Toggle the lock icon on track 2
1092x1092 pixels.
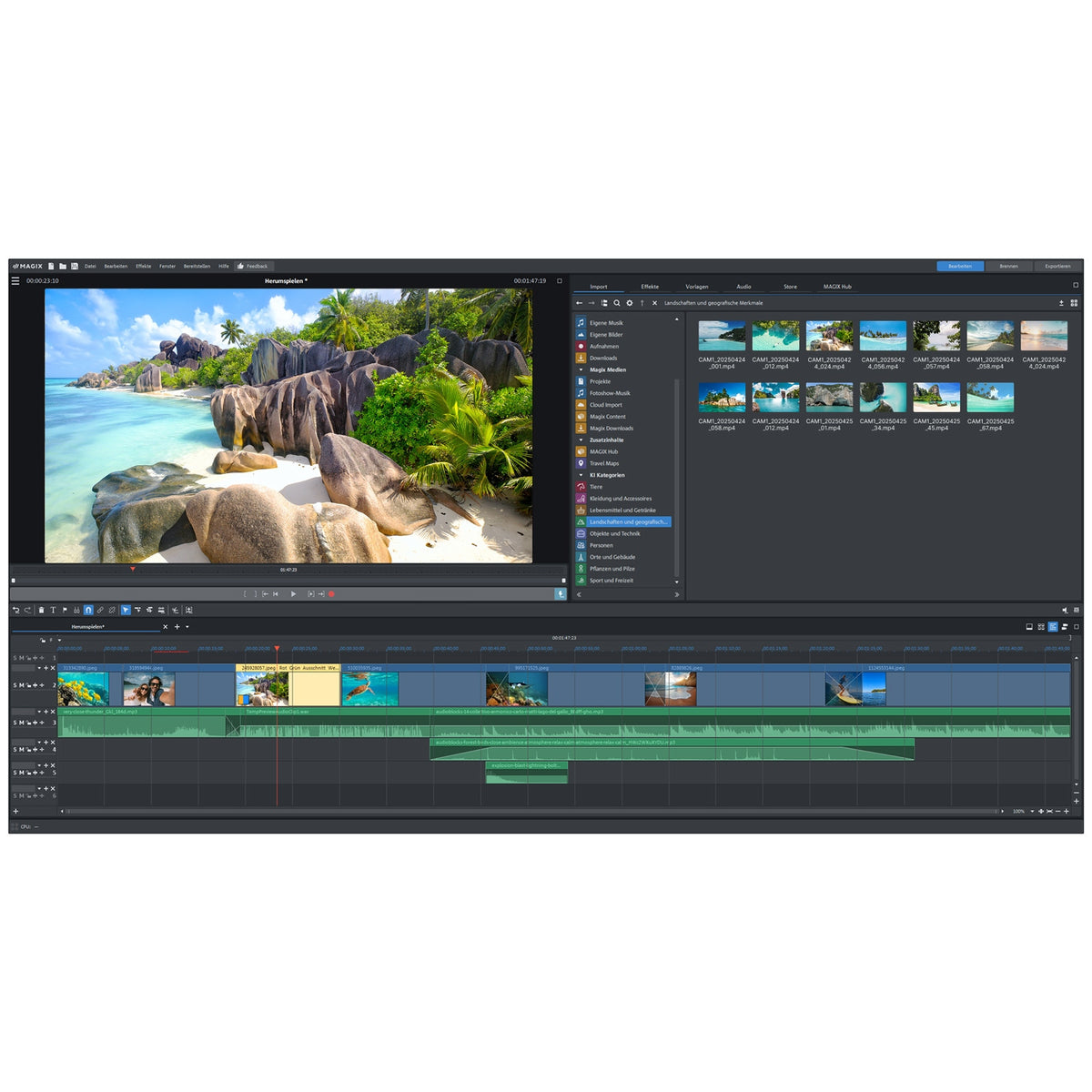coord(28,685)
